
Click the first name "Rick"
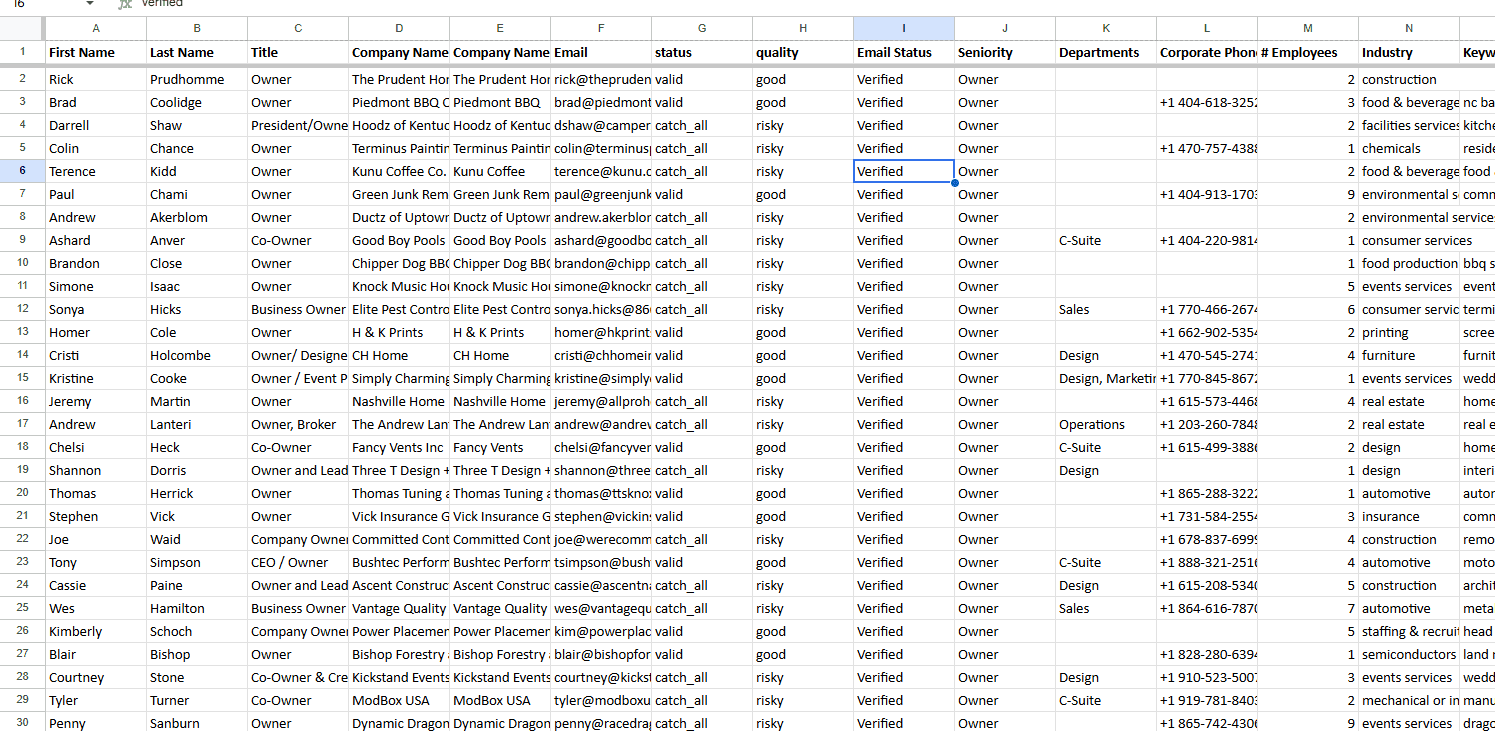pyautogui.click(x=96, y=79)
